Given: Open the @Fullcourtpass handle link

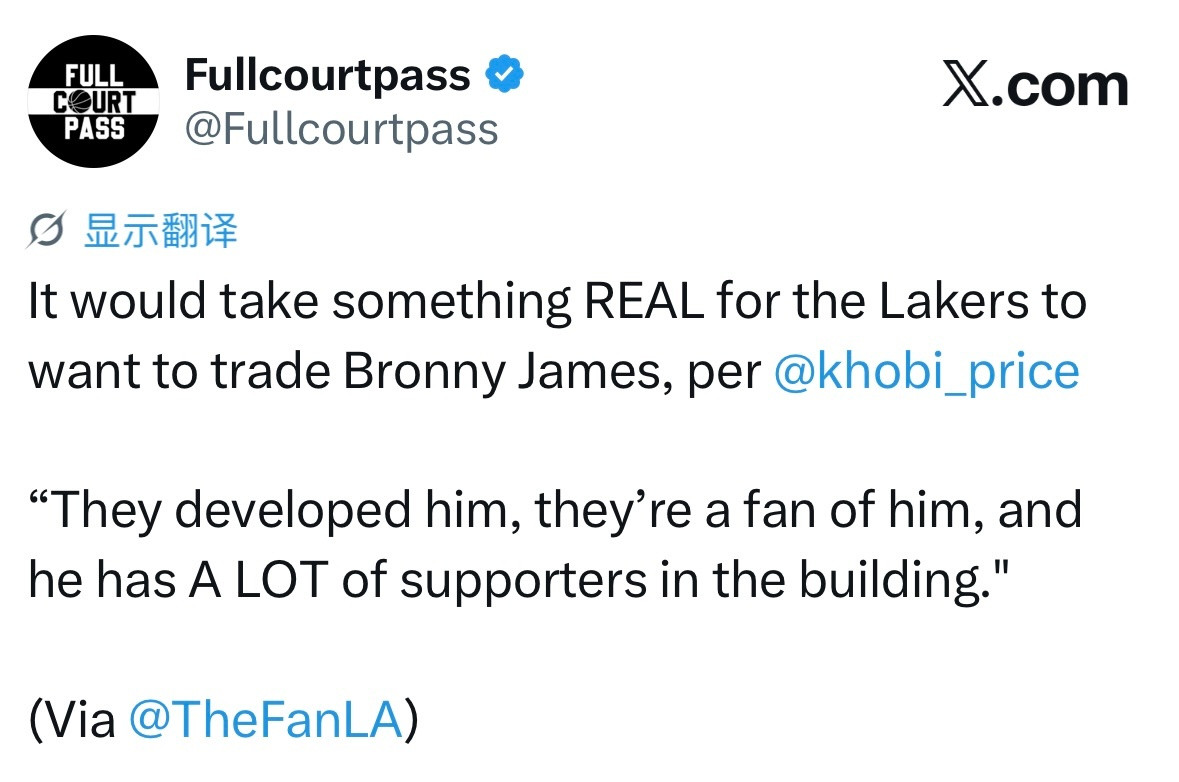Looking at the screenshot, I should [x=341, y=129].
